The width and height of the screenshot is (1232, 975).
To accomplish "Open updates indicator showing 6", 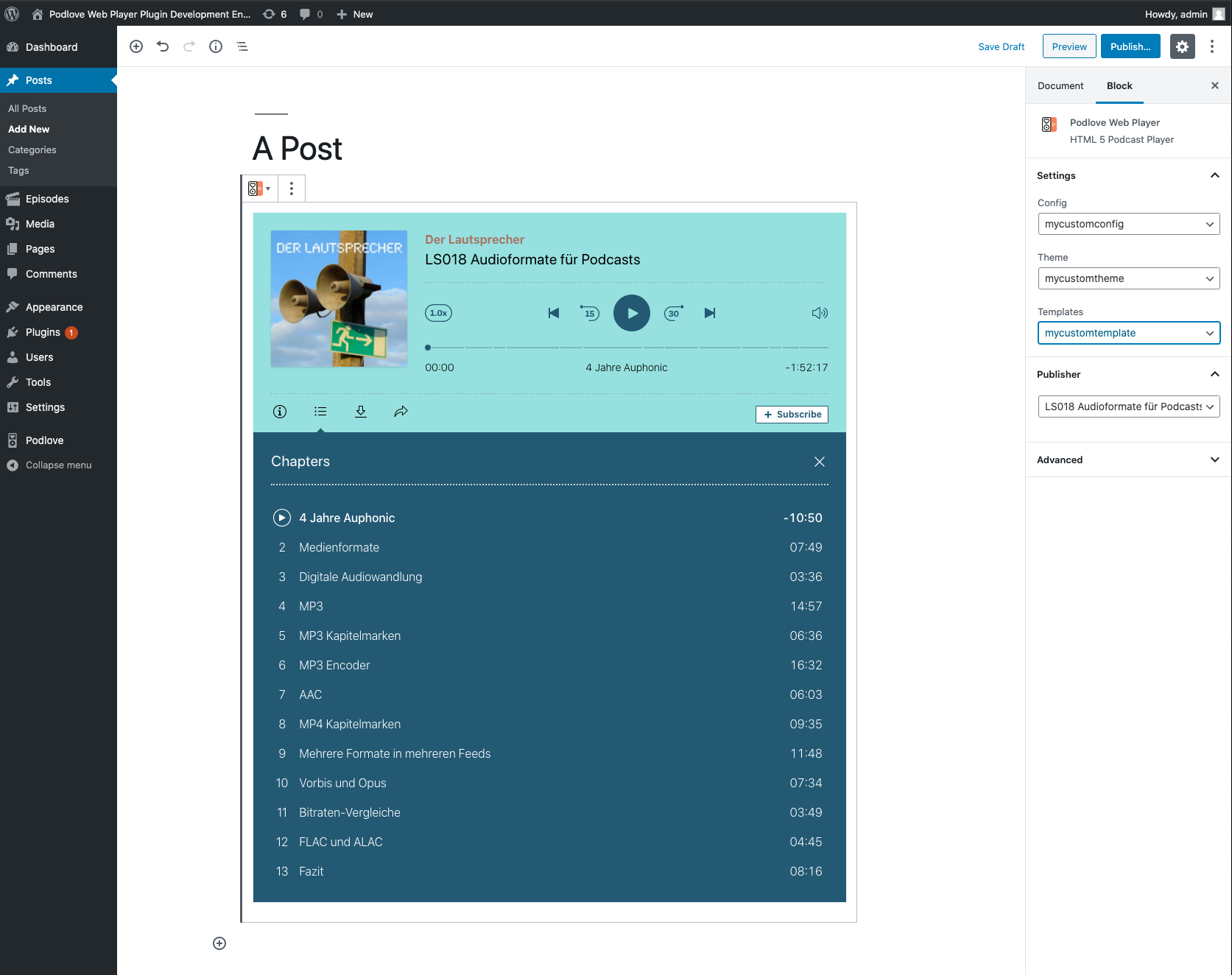I will point(275,14).
